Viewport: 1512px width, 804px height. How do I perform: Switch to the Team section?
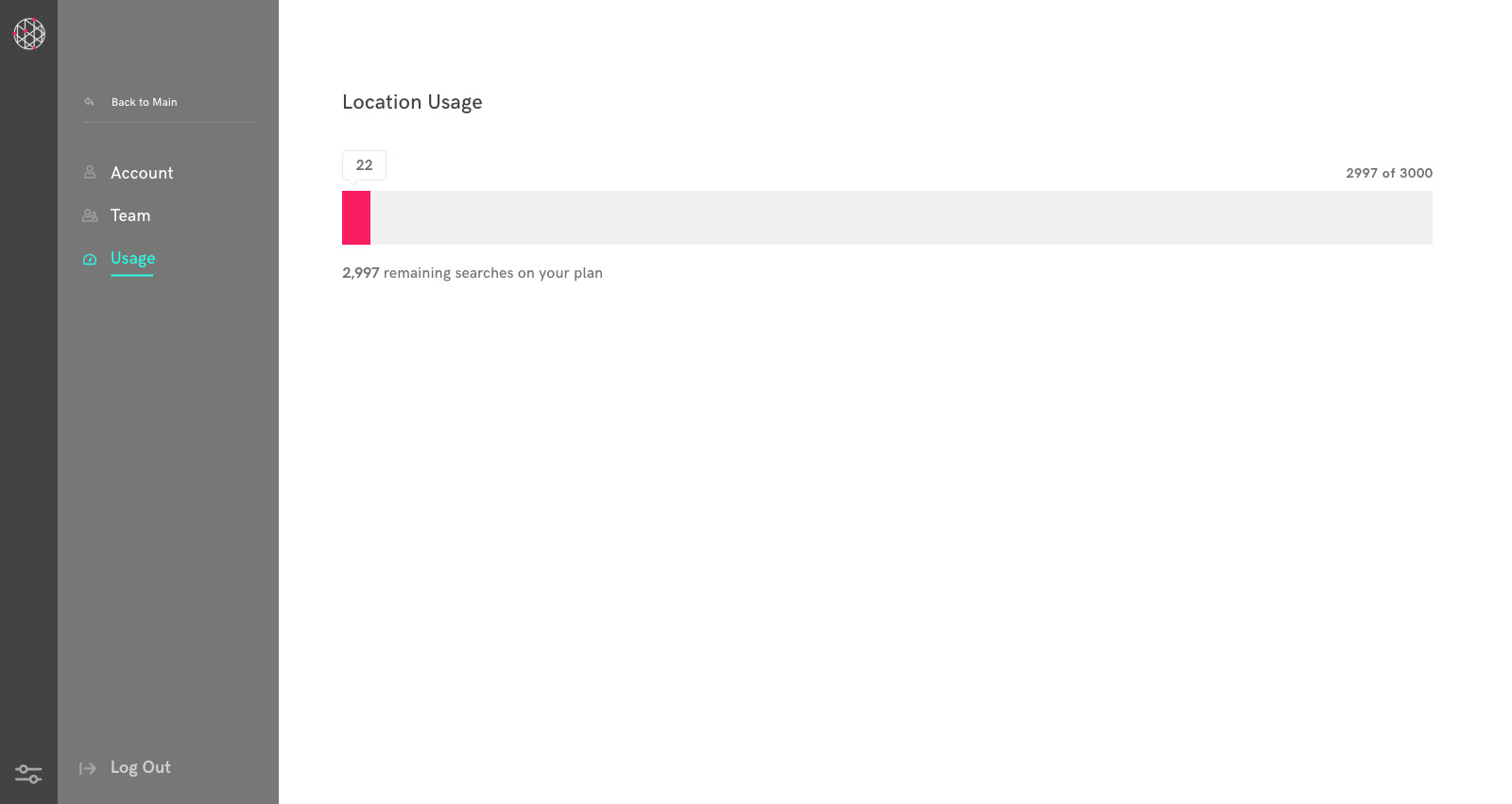click(130, 215)
